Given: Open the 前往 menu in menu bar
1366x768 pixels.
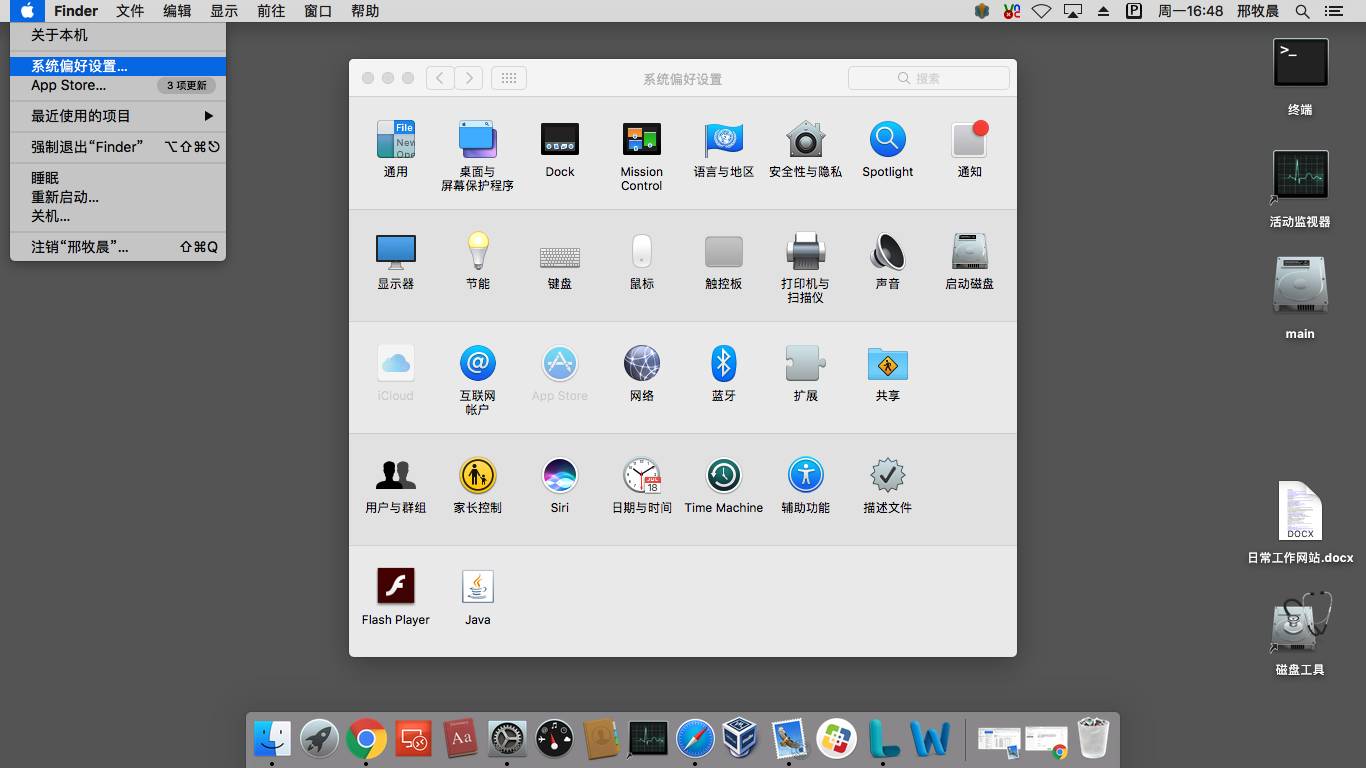Looking at the screenshot, I should [x=271, y=11].
